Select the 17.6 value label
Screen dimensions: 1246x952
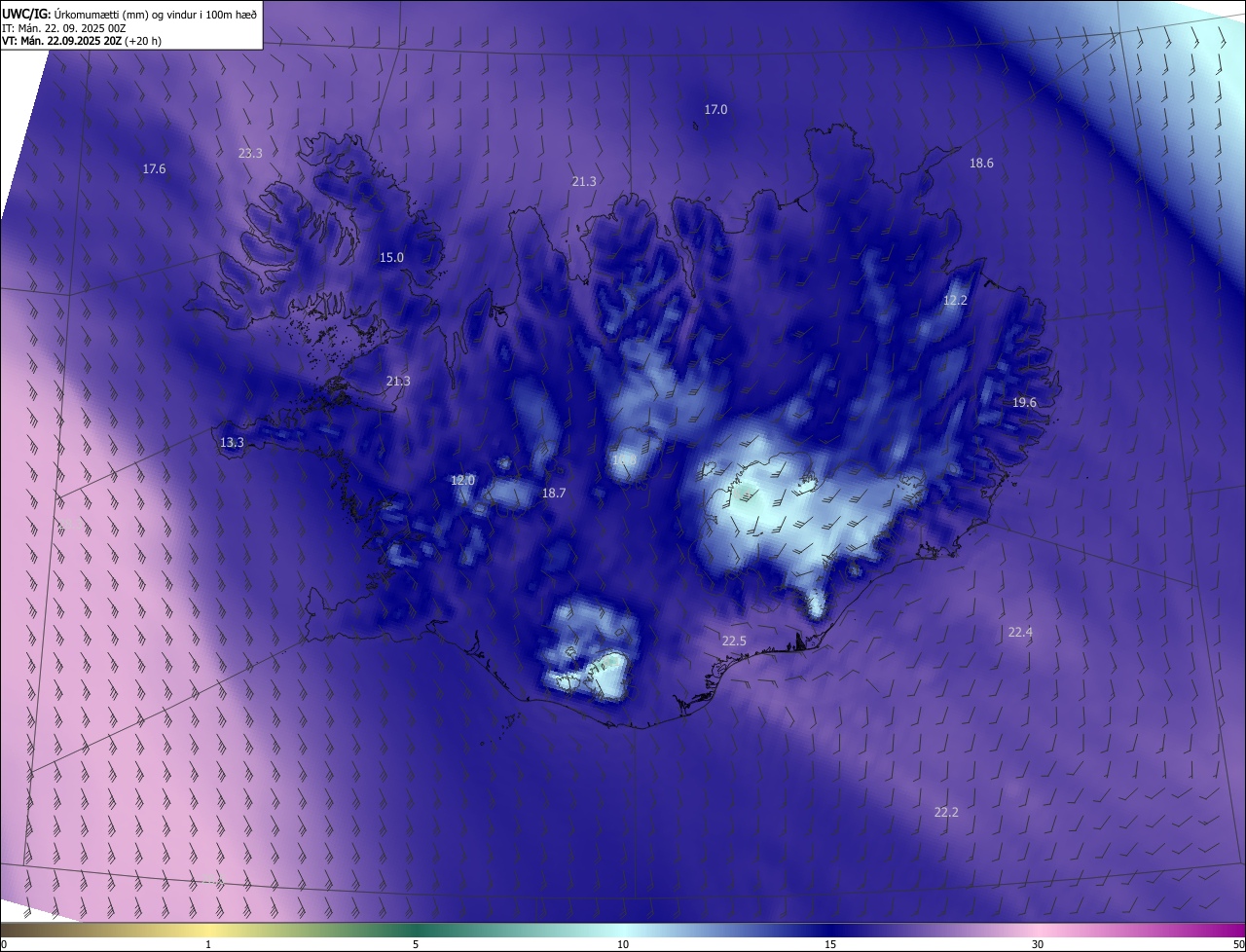[154, 169]
